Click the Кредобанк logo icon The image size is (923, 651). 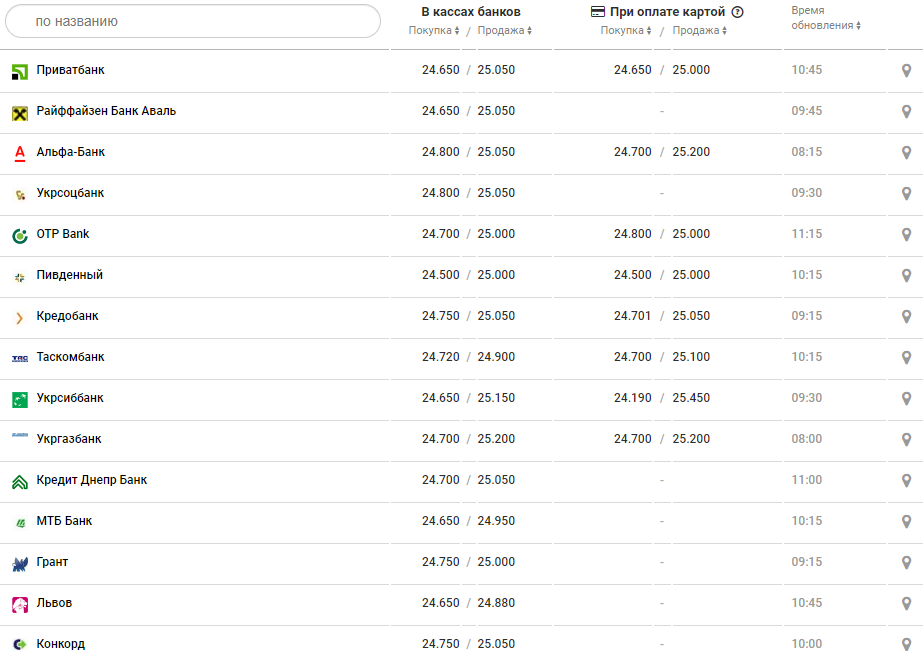19,317
